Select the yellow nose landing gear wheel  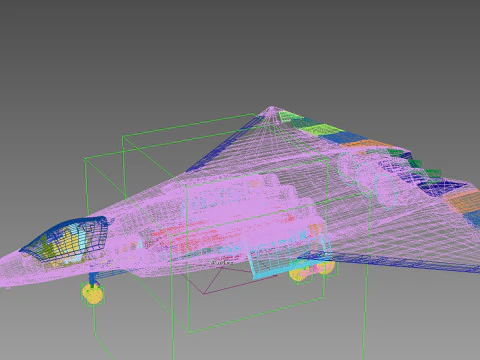point(93,293)
